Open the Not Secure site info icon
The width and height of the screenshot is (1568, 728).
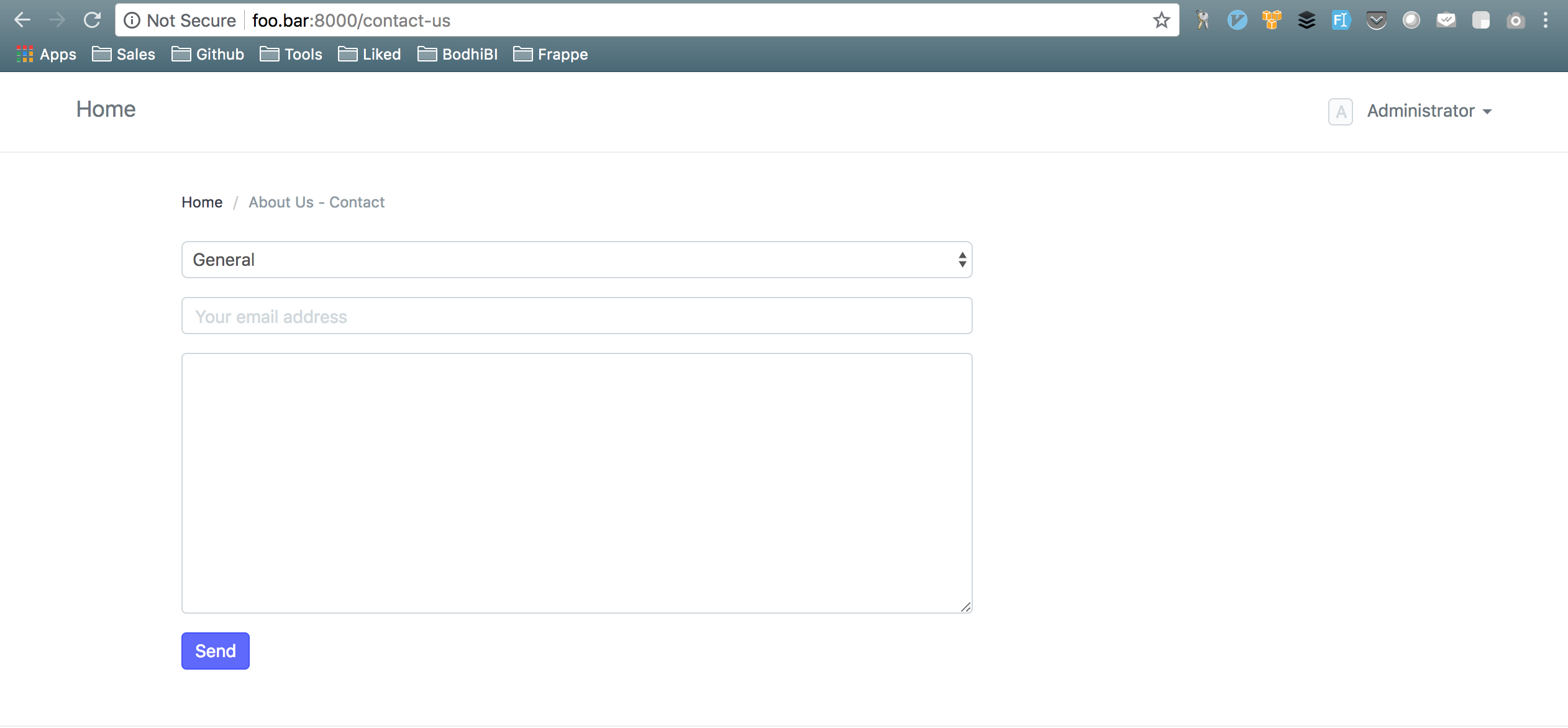[132, 20]
